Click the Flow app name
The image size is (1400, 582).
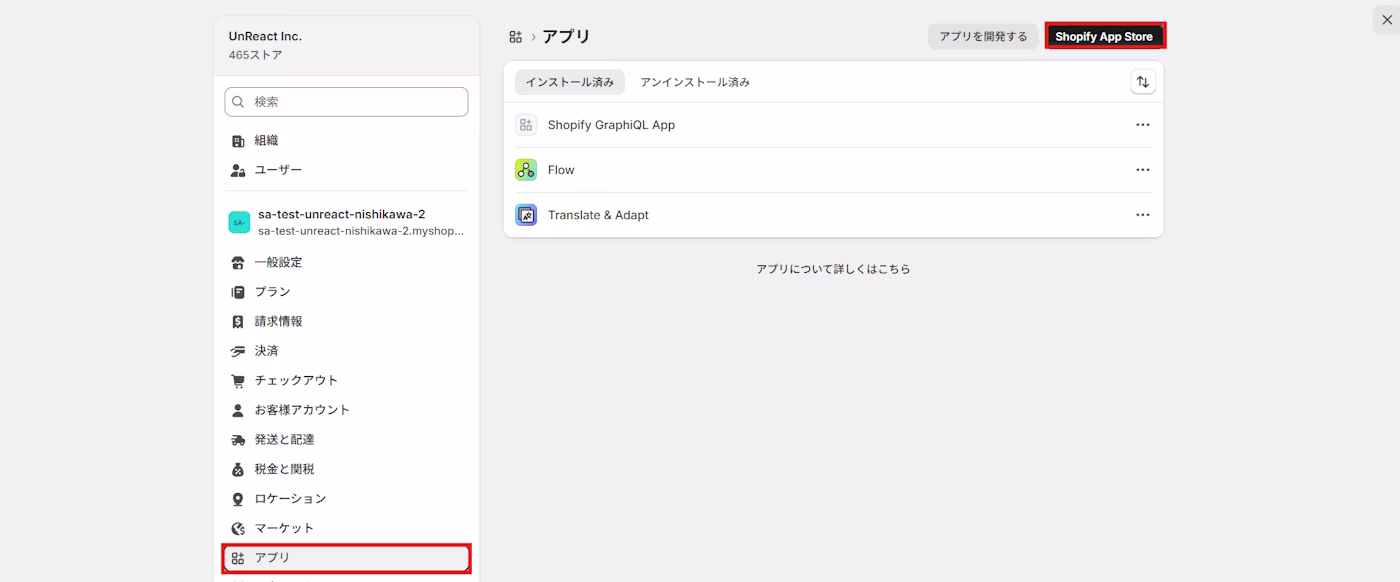pos(561,170)
